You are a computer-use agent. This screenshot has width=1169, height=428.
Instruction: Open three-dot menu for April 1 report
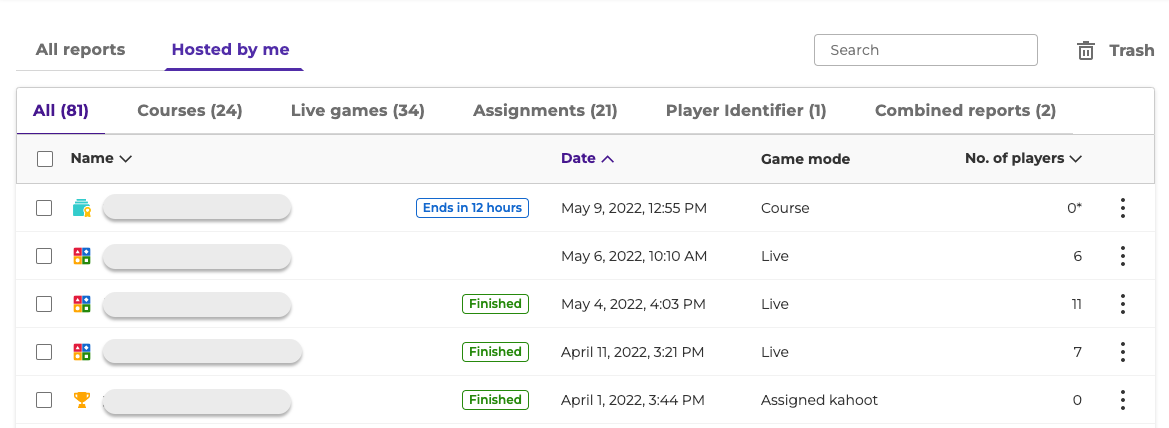1123,400
